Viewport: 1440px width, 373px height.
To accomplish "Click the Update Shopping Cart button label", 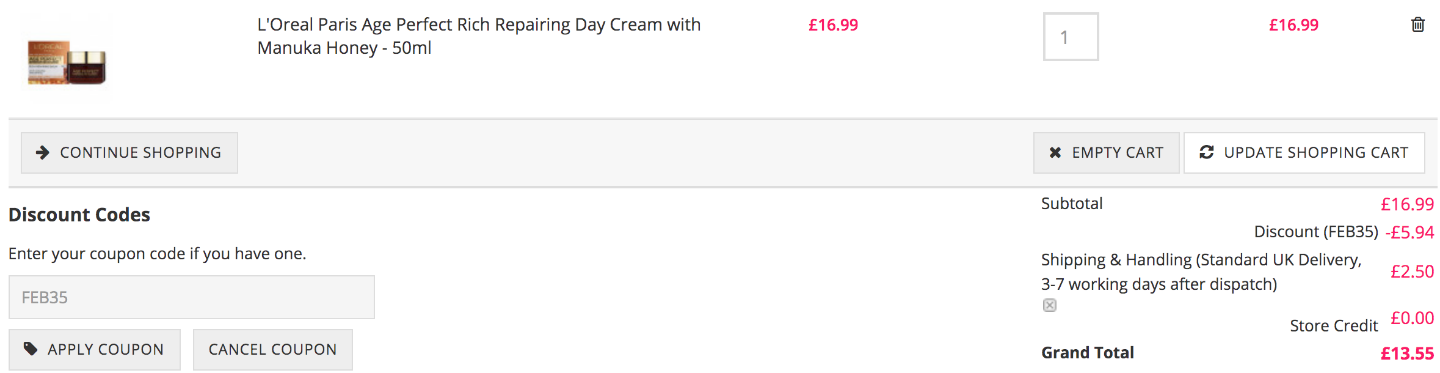I will [x=1316, y=153].
